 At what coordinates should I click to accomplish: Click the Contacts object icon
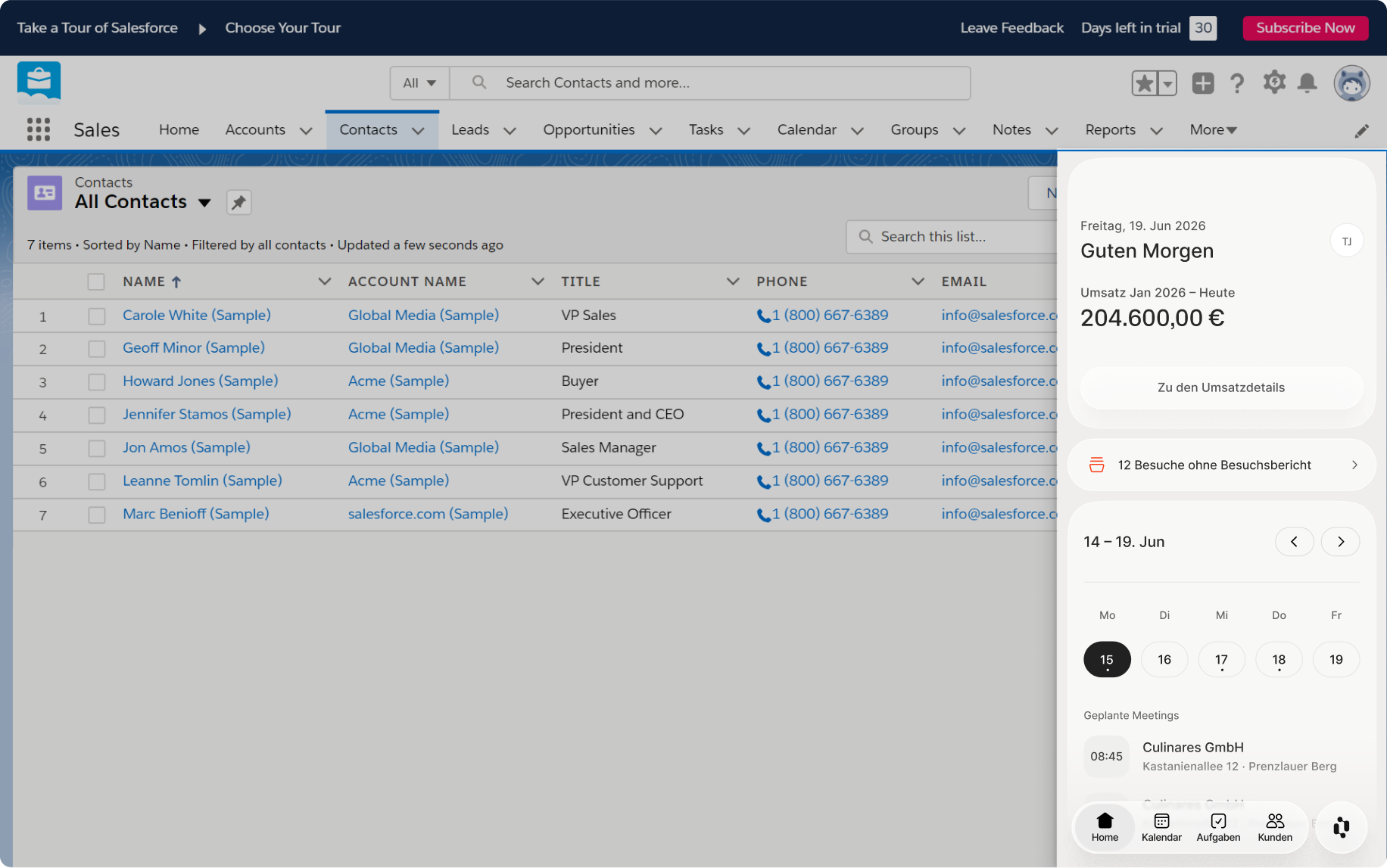click(x=45, y=193)
